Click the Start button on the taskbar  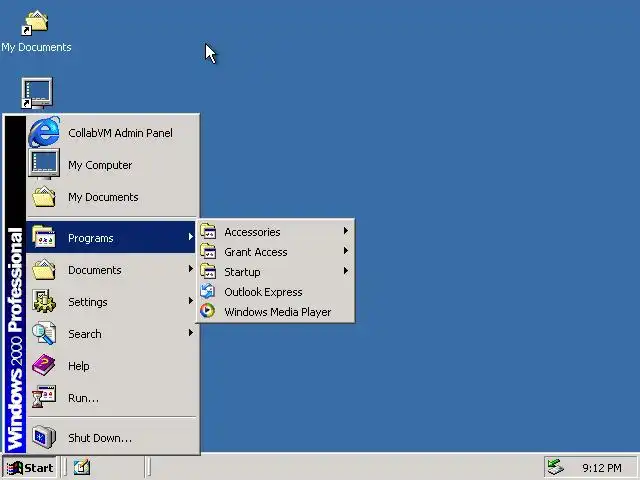tap(29, 467)
